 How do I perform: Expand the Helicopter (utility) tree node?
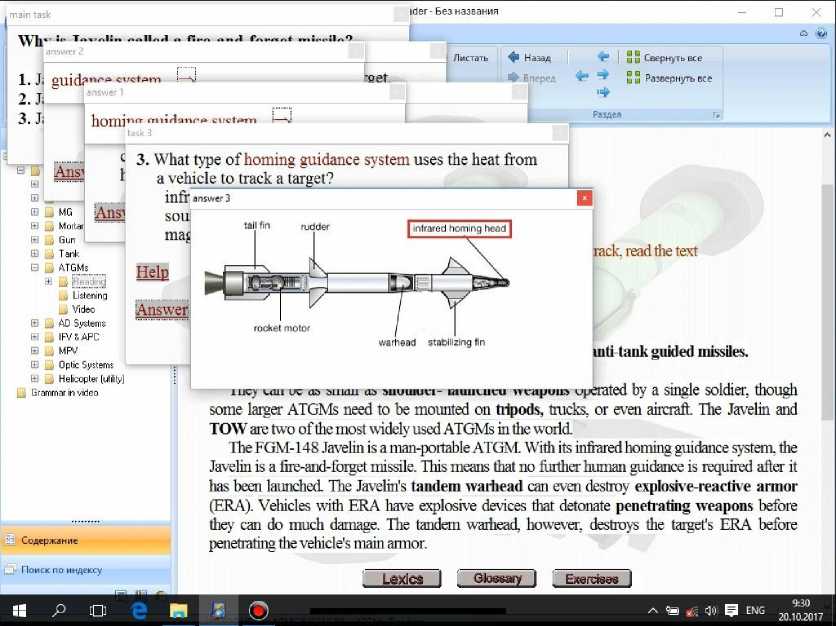tap(35, 378)
